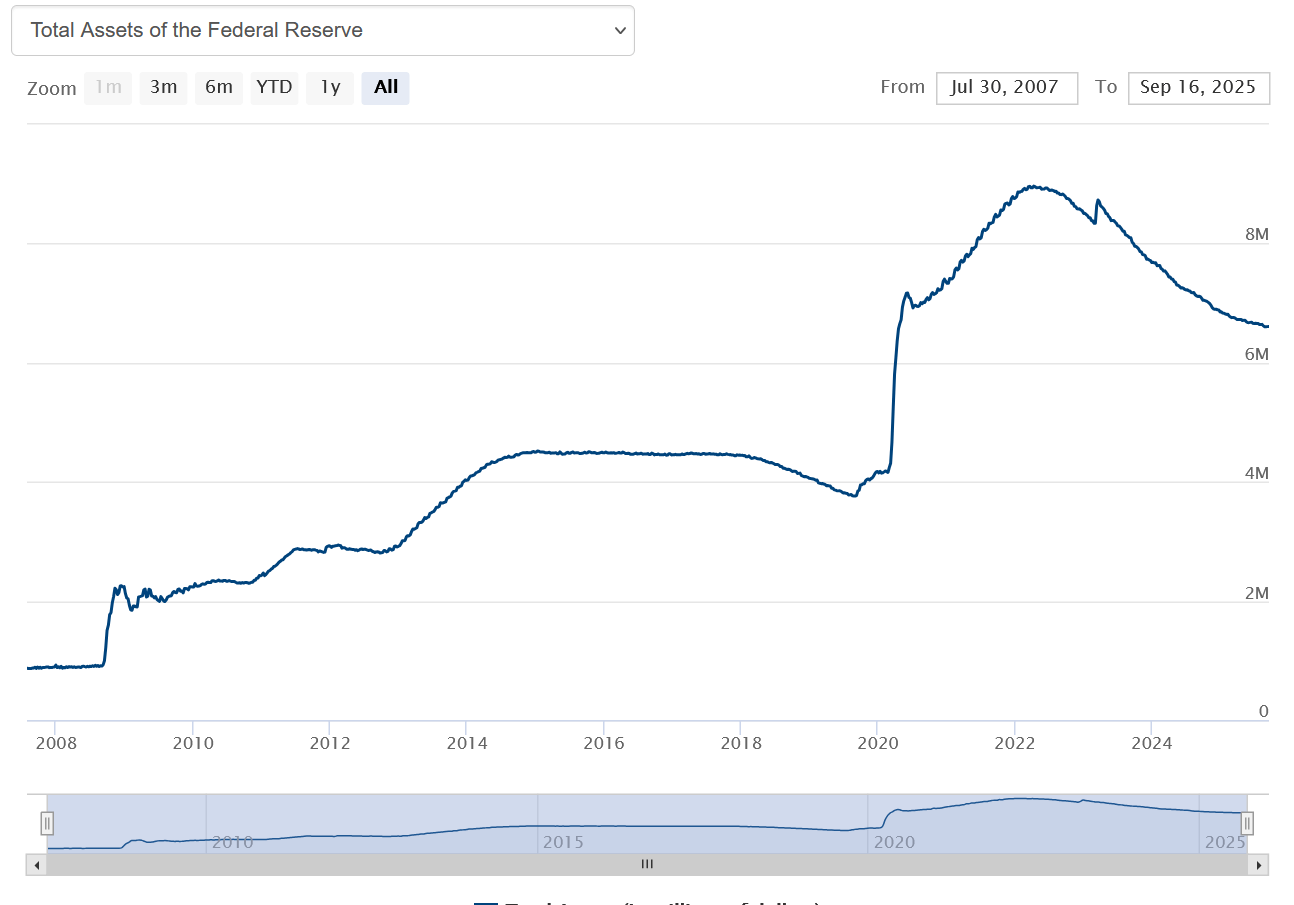Click the navigator scrollbar thumb grip

(647, 864)
